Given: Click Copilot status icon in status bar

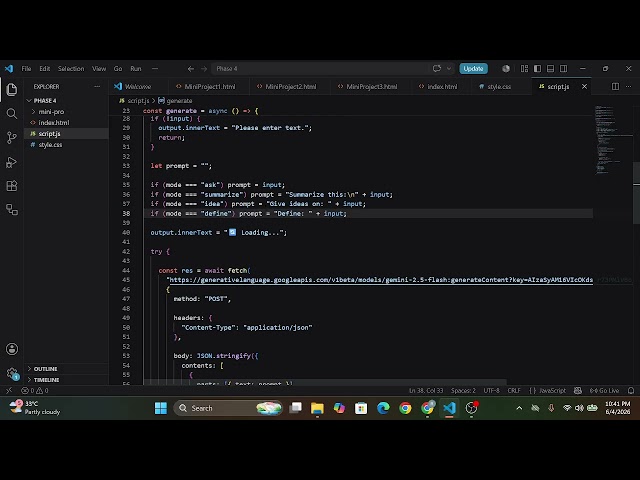Looking at the screenshot, I should [578, 391].
